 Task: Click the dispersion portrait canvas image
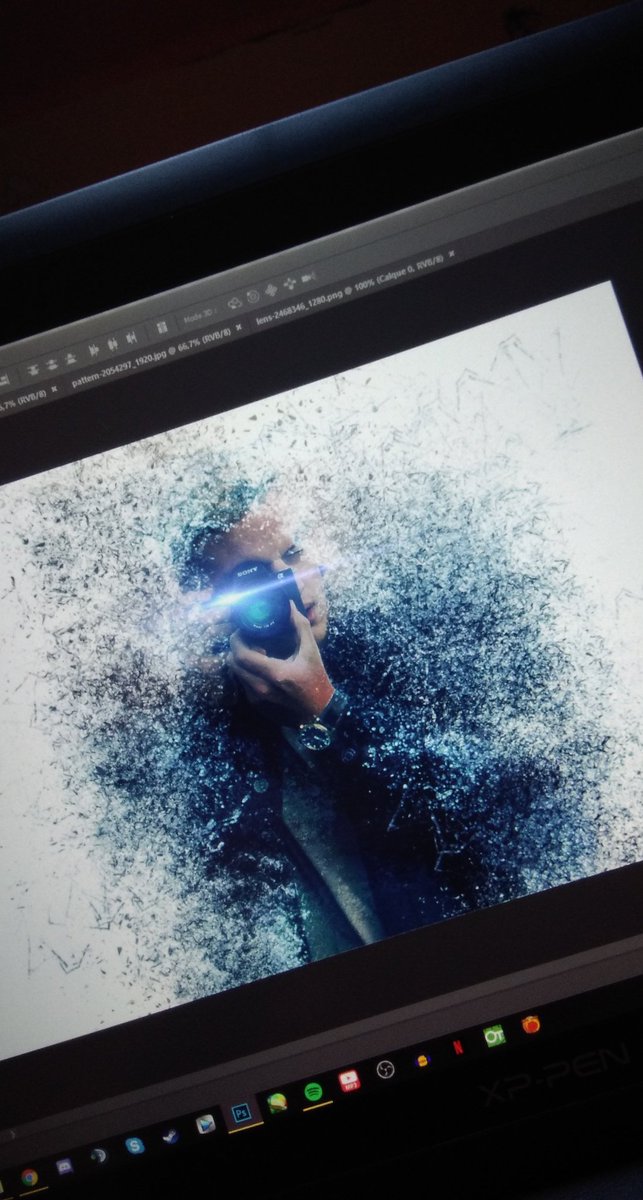[x=321, y=668]
